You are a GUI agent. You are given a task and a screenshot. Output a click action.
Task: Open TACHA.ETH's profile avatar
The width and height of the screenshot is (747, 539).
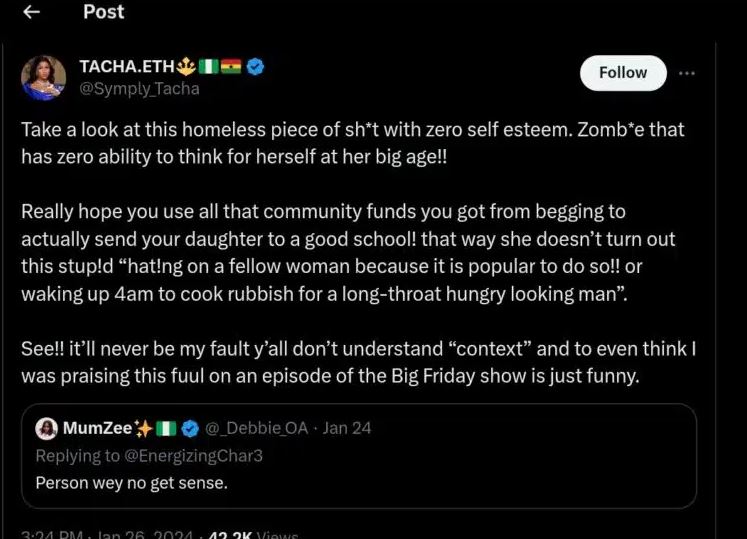click(x=44, y=78)
